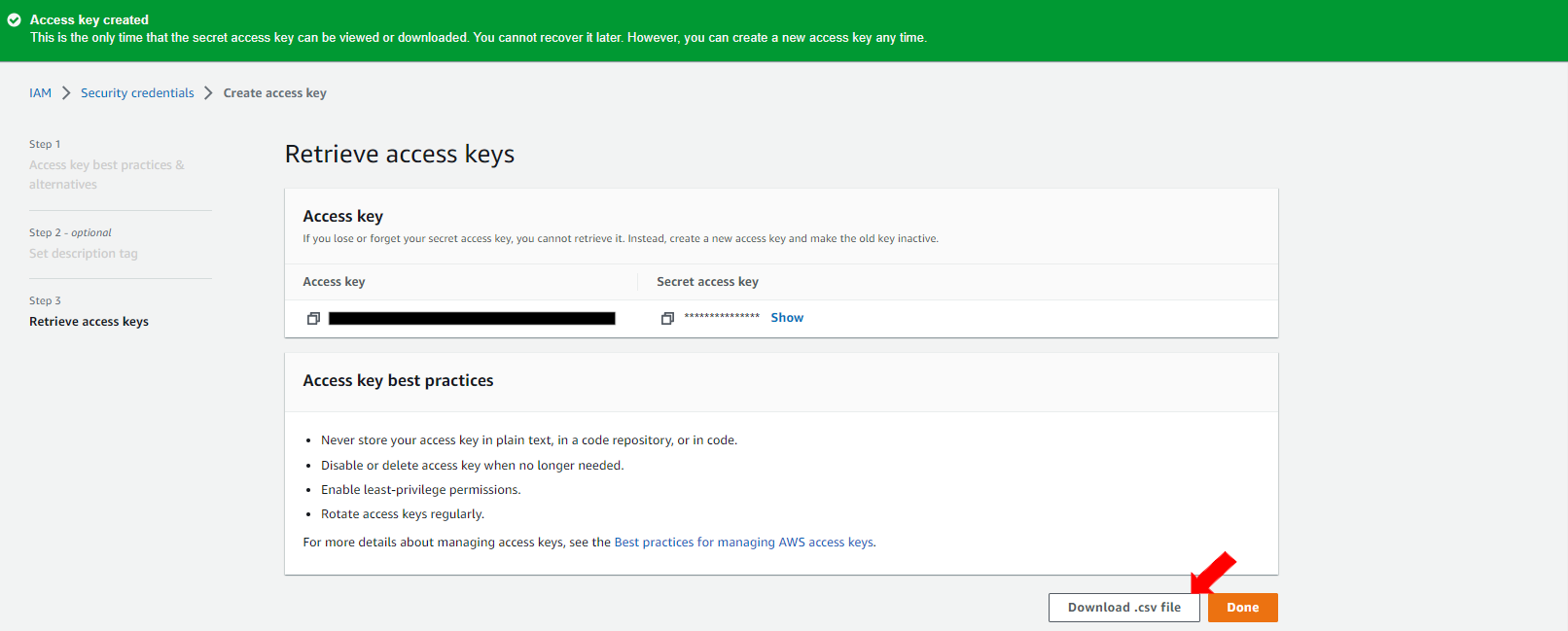The height and width of the screenshot is (631, 1568).
Task: Click the redacted access key value
Action: tap(472, 318)
